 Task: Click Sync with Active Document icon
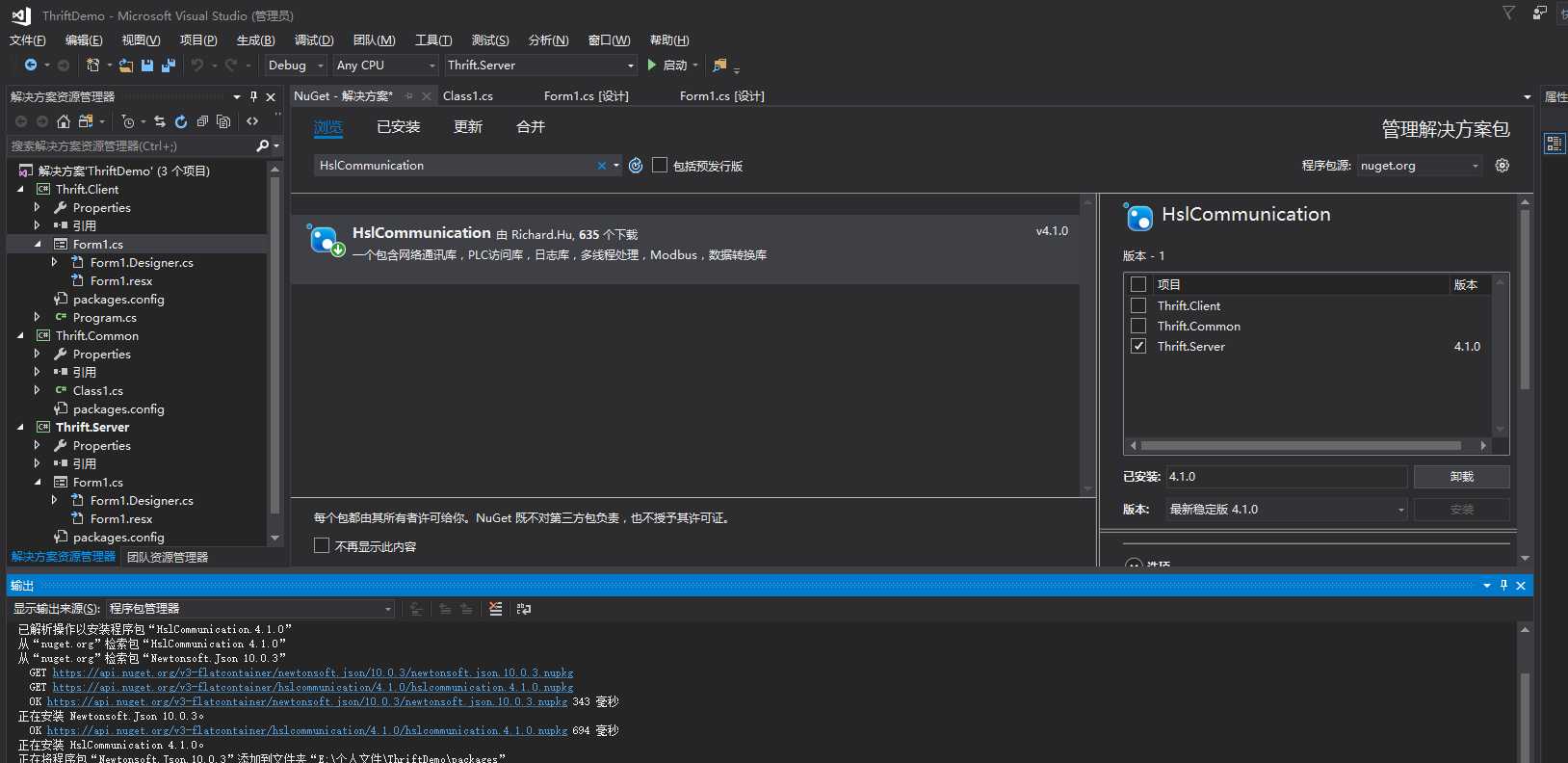tap(160, 121)
